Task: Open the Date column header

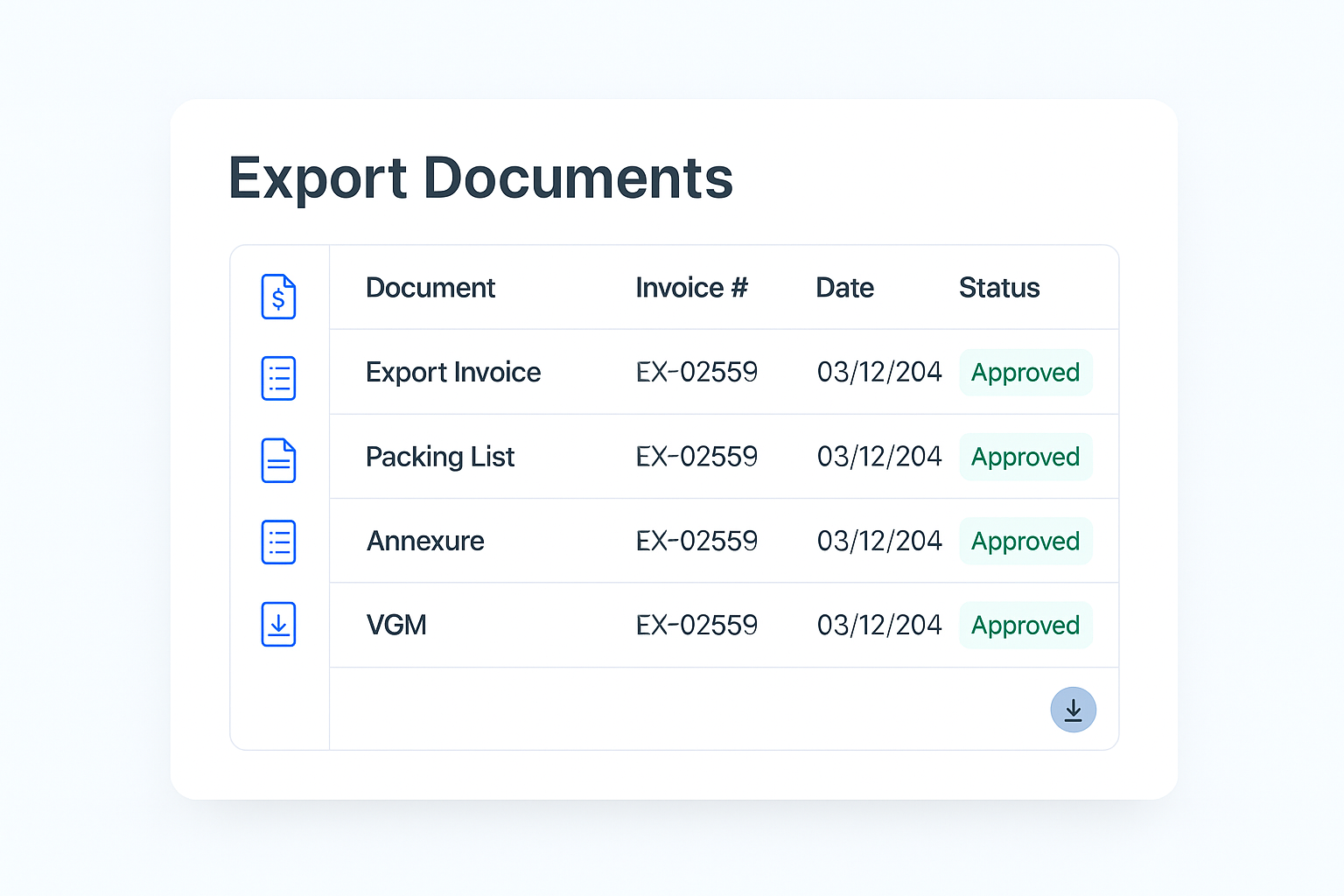Action: (x=843, y=287)
